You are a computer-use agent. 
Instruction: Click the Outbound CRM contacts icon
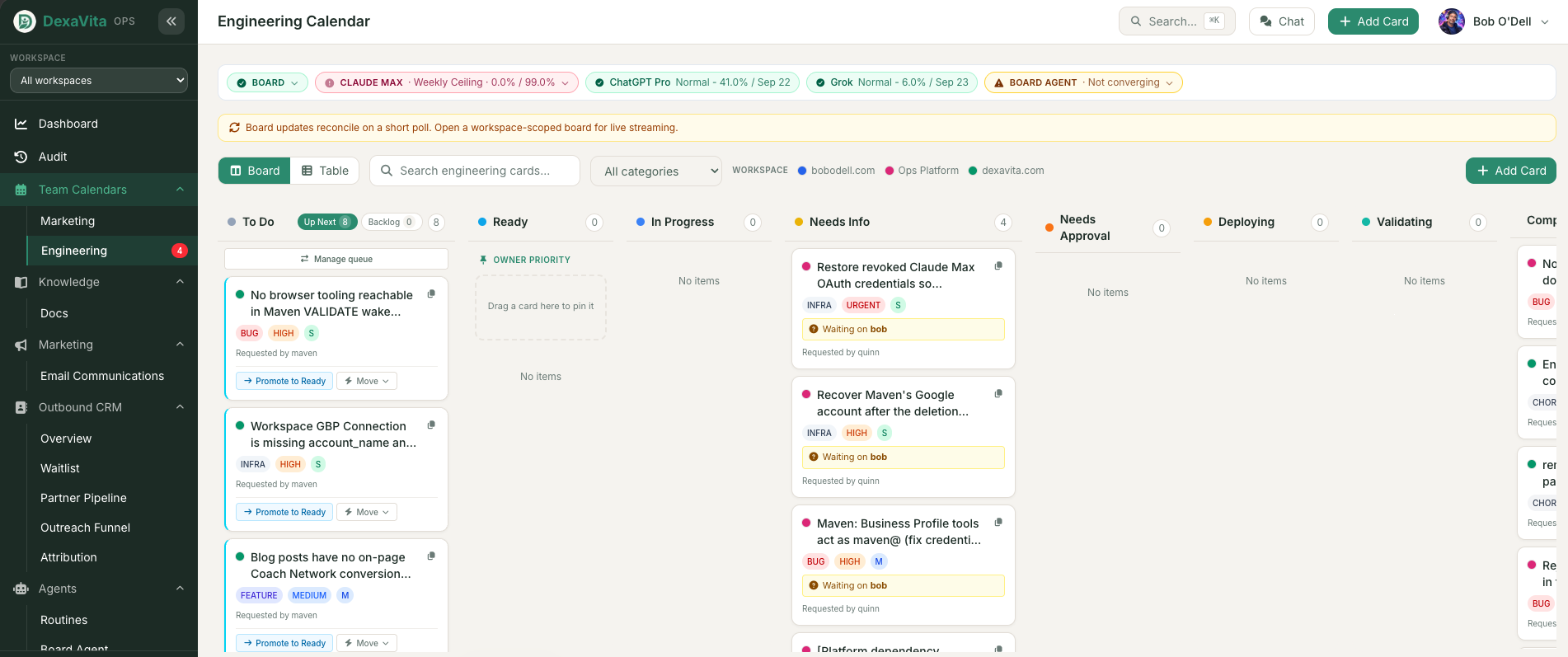(x=21, y=407)
